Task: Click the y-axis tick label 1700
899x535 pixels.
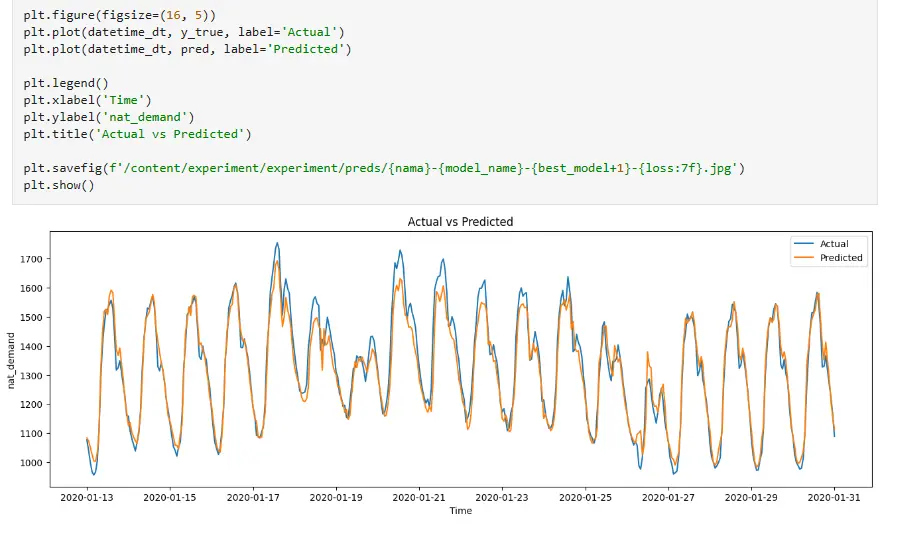Action: point(32,259)
